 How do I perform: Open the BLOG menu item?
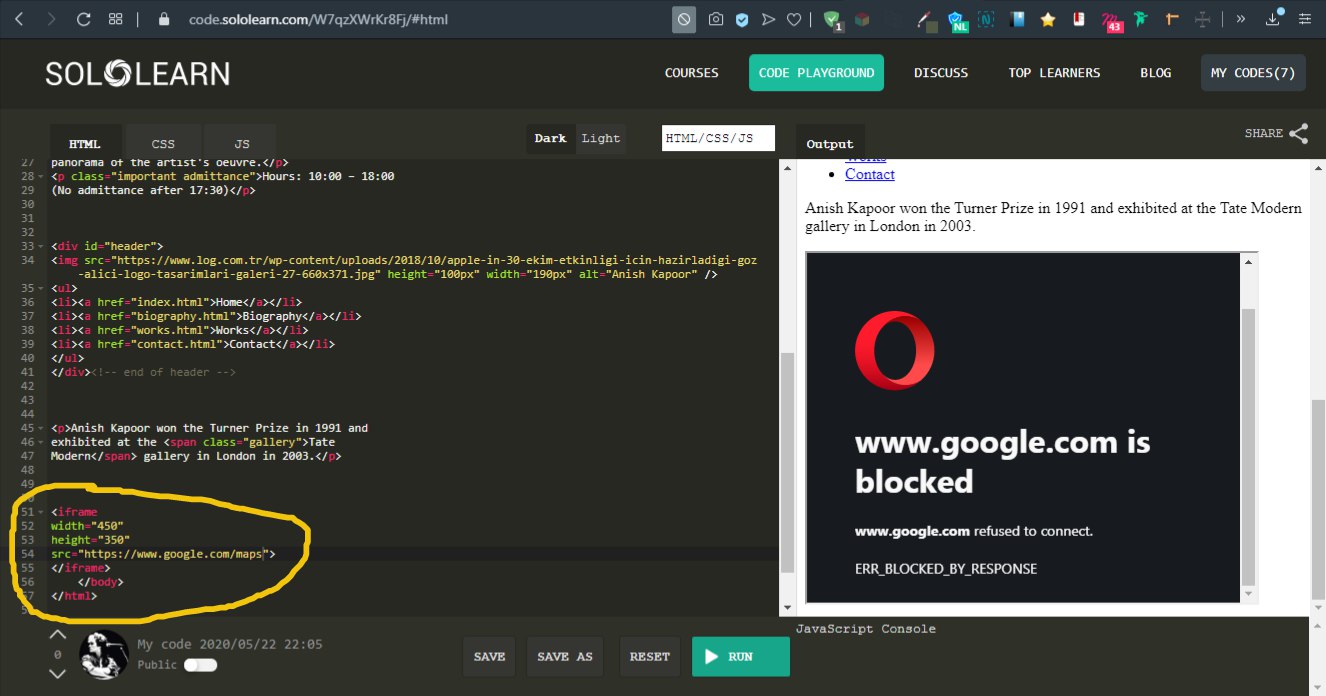click(x=1155, y=73)
